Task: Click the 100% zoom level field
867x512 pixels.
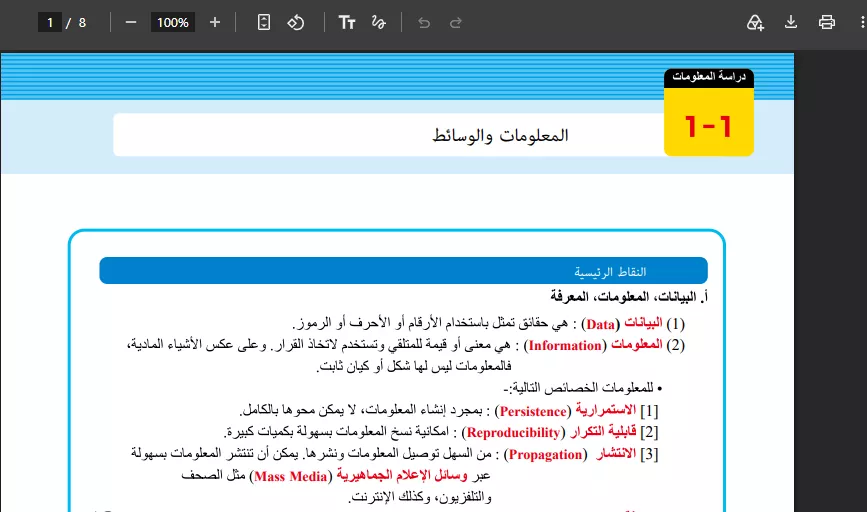Action: 173,23
